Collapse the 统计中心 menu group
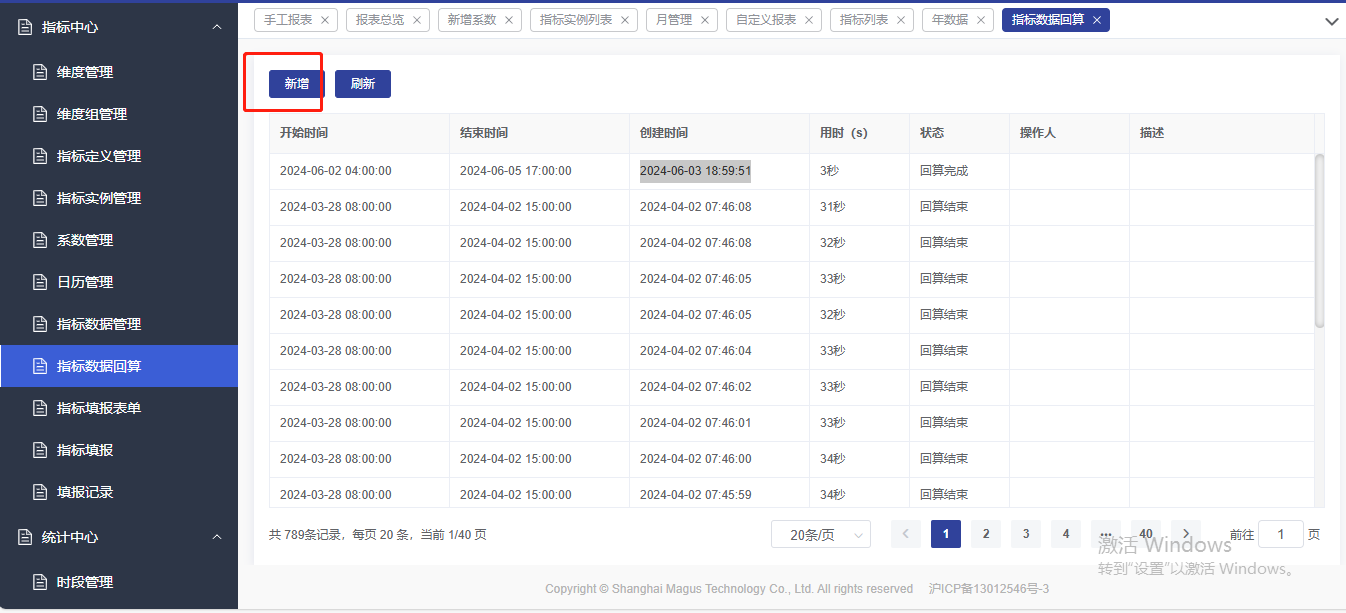 pyautogui.click(x=217, y=537)
